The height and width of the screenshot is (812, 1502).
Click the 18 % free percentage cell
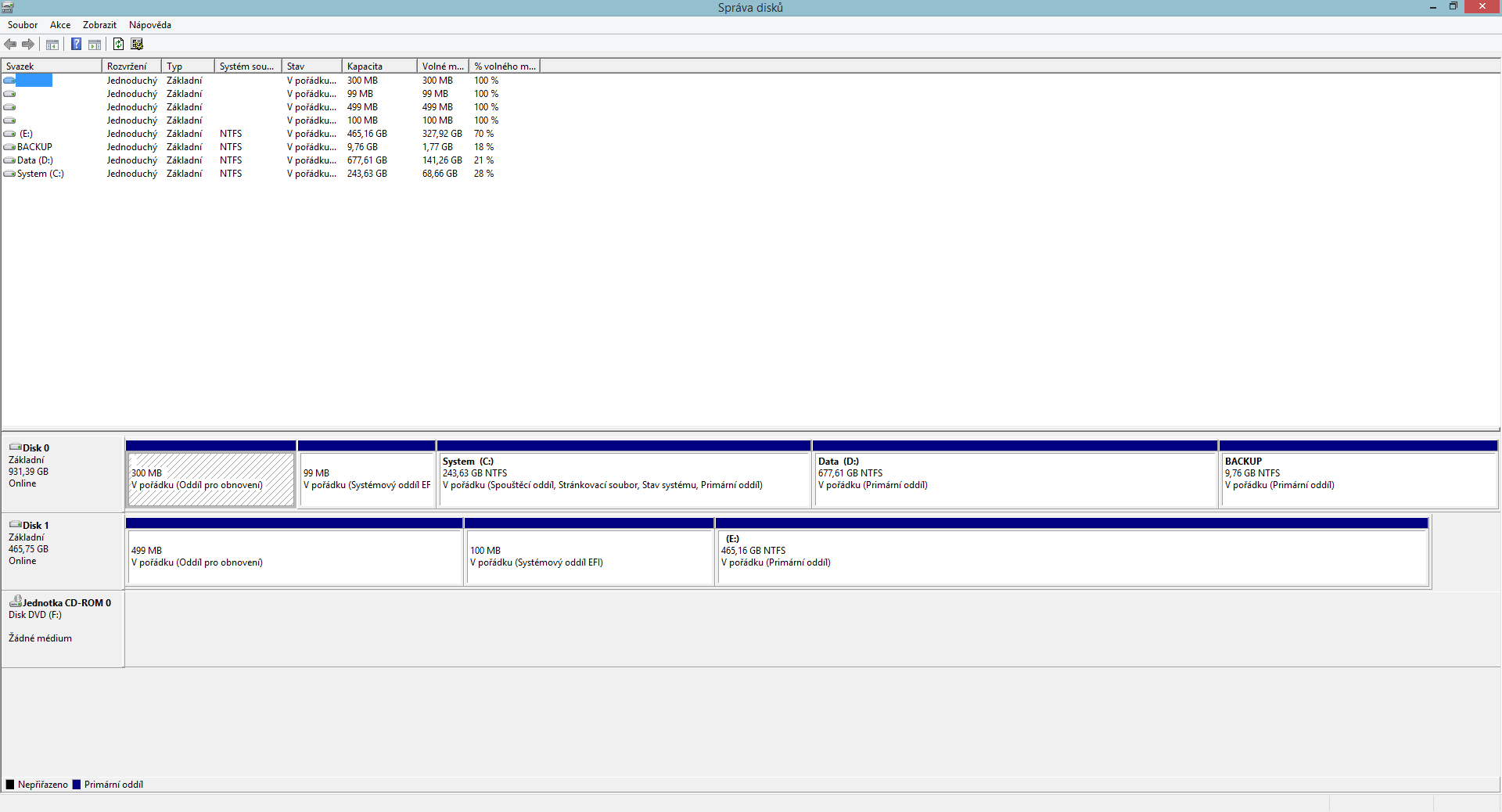point(483,147)
